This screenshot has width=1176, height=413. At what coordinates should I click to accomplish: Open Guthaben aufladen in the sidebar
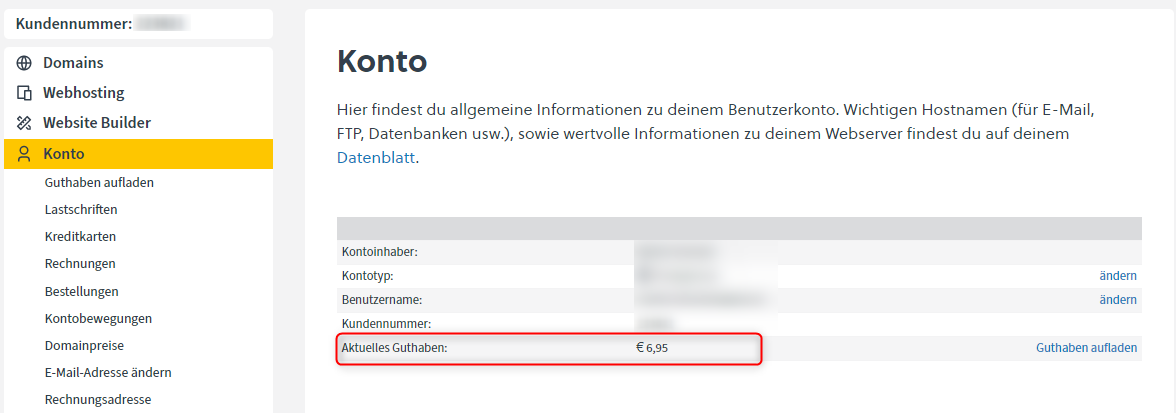pos(100,182)
